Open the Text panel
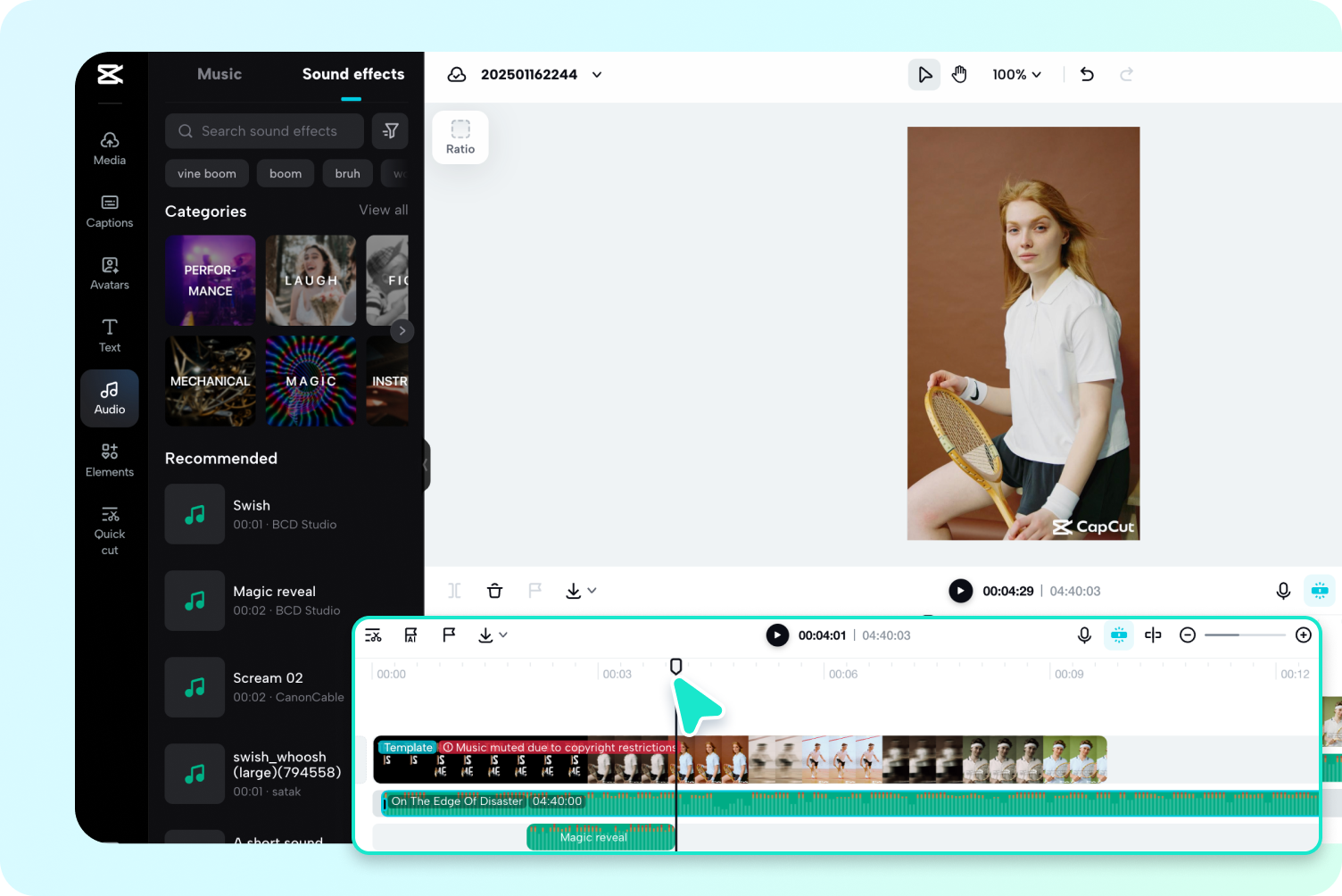The image size is (1342, 896). pyautogui.click(x=109, y=335)
